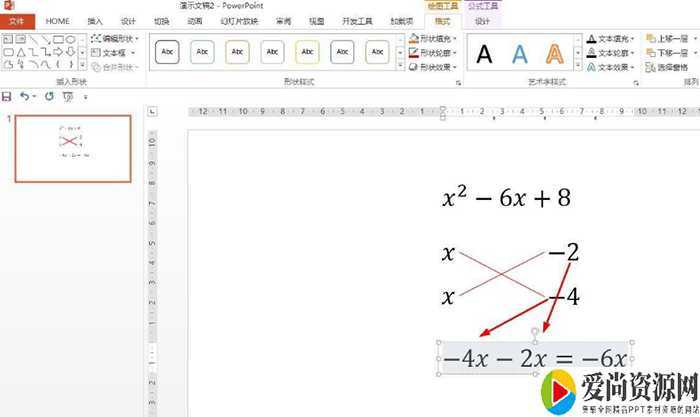The width and height of the screenshot is (700, 417).
Task: Open the 形状填充 (Shape Fill) dropdown
Action: tap(432, 39)
